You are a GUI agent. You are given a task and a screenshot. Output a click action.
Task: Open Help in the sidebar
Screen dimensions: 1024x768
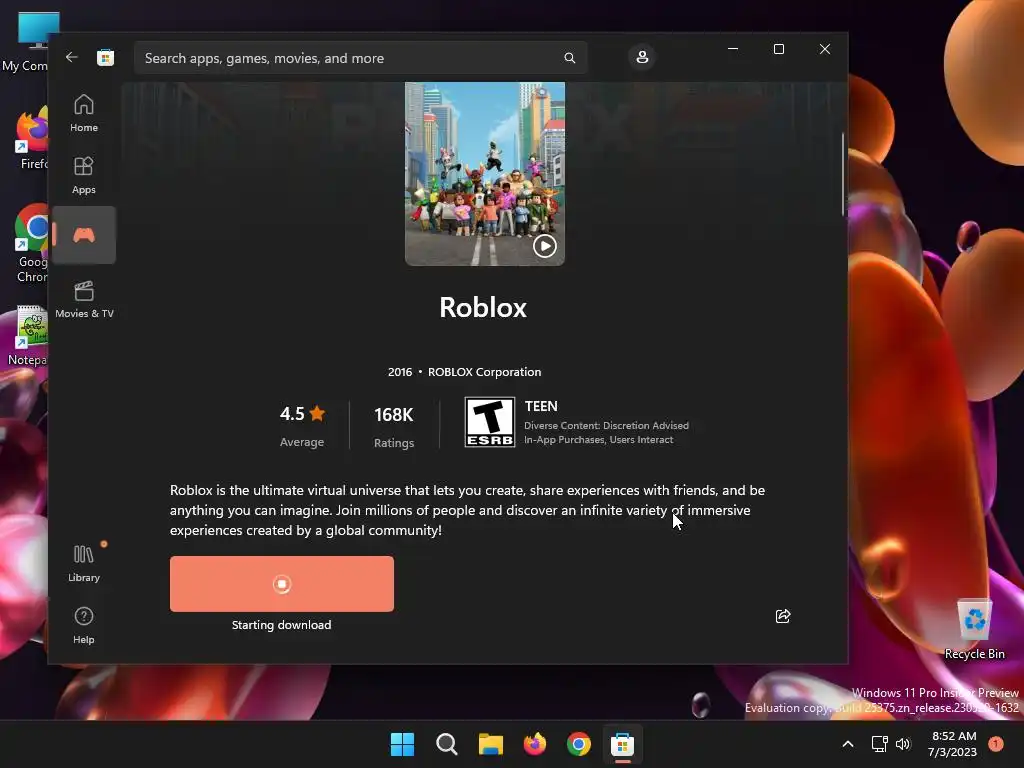84,625
